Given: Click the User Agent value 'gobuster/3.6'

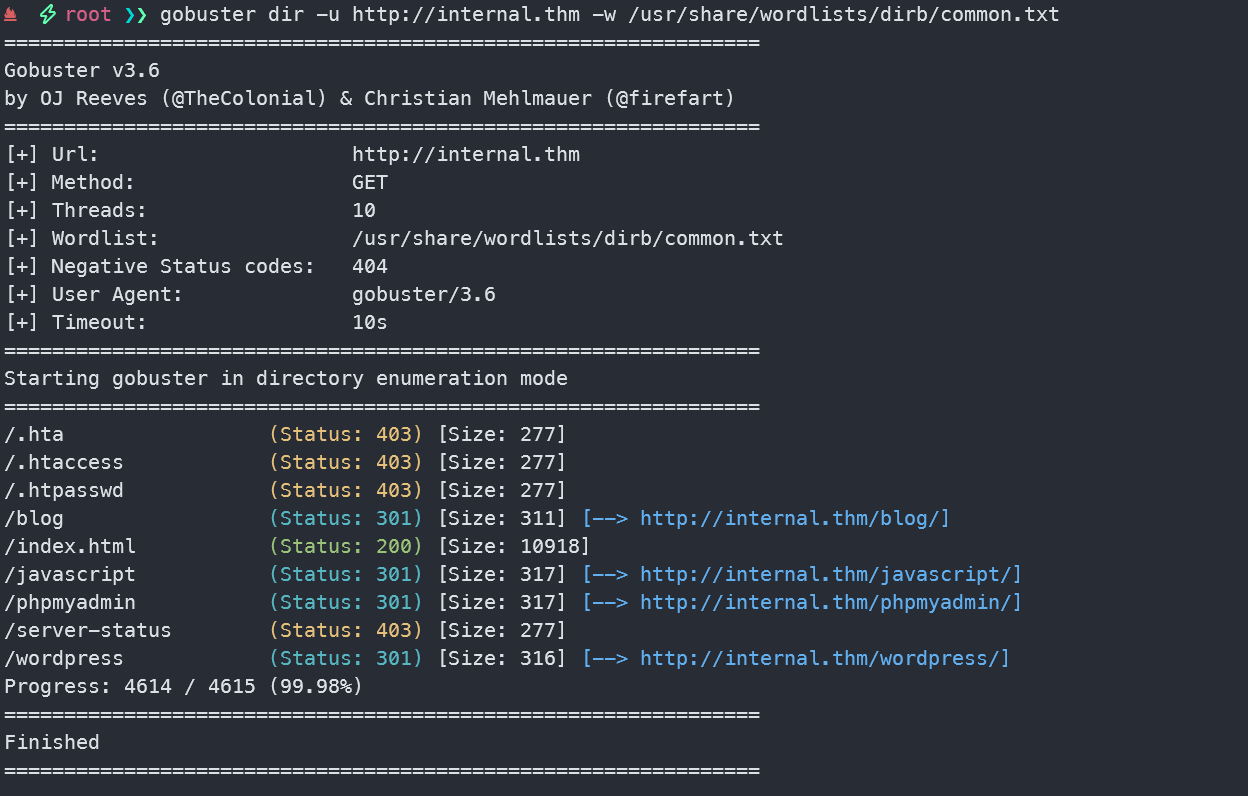Looking at the screenshot, I should (x=424, y=295).
